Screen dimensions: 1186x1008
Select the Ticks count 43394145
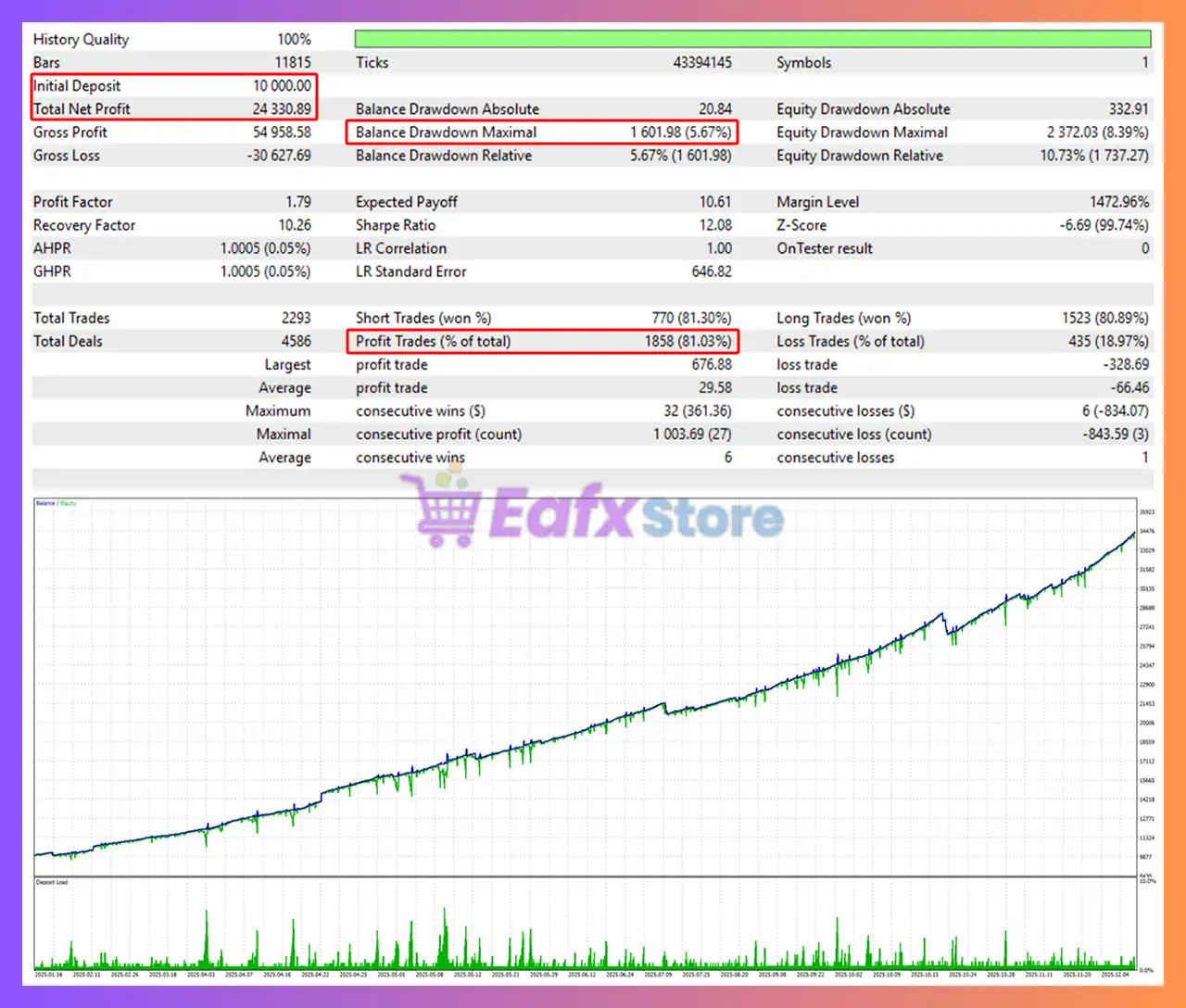701,63
